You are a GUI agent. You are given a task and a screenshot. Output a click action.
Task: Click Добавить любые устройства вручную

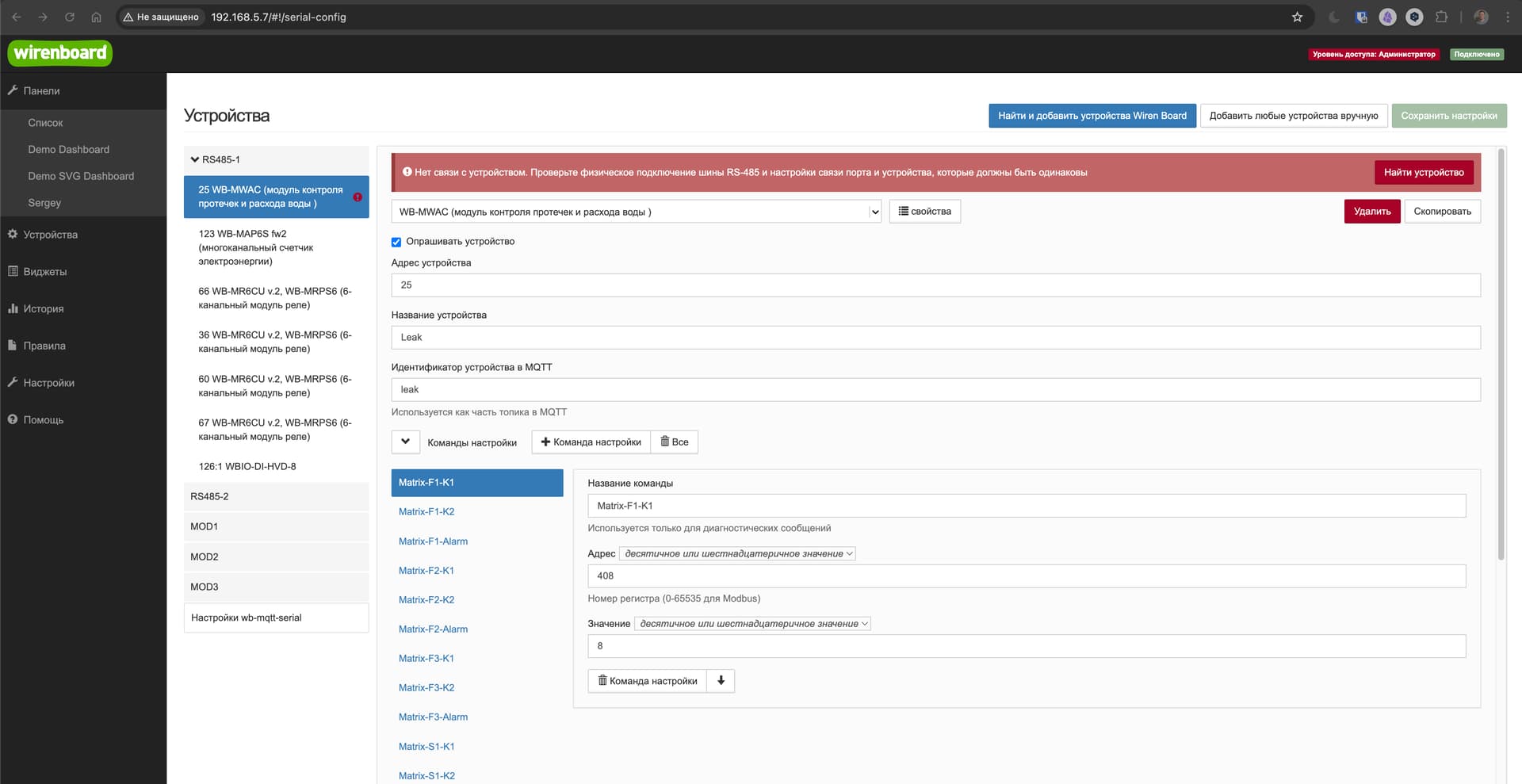click(1294, 116)
